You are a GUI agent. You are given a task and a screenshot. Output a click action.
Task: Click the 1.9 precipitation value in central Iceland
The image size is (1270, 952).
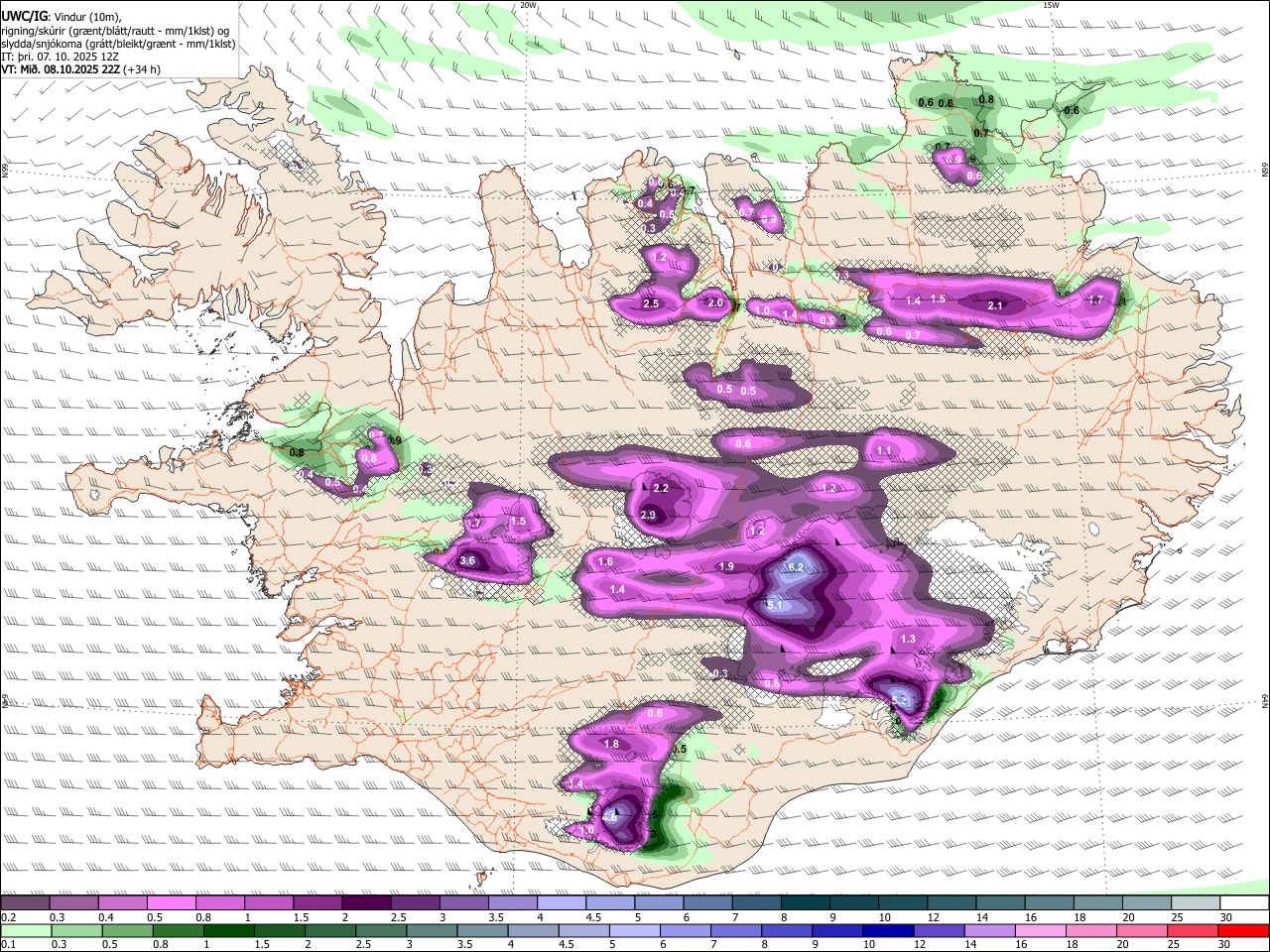(726, 566)
